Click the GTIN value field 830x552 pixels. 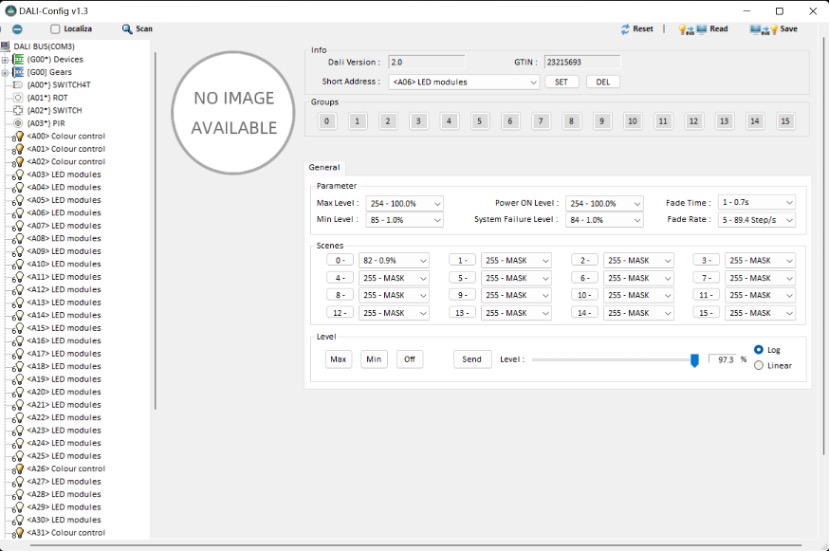582,62
